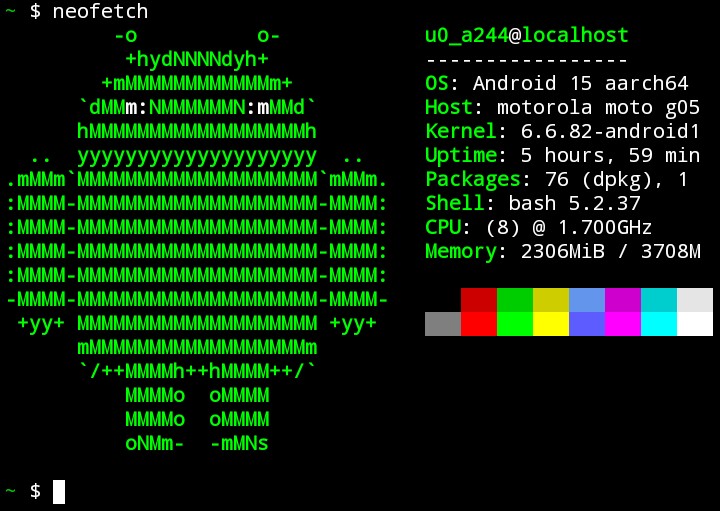Click the row of 'yyyy' characters in logo
The height and width of the screenshot is (511, 720).
pos(197,157)
